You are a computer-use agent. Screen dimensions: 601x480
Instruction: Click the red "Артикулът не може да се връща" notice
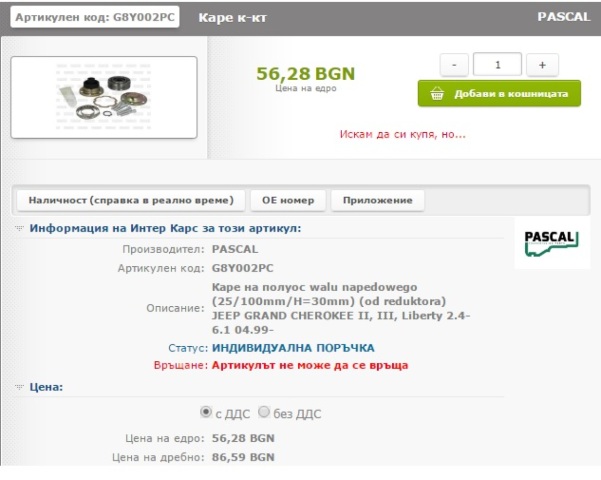coord(310,365)
